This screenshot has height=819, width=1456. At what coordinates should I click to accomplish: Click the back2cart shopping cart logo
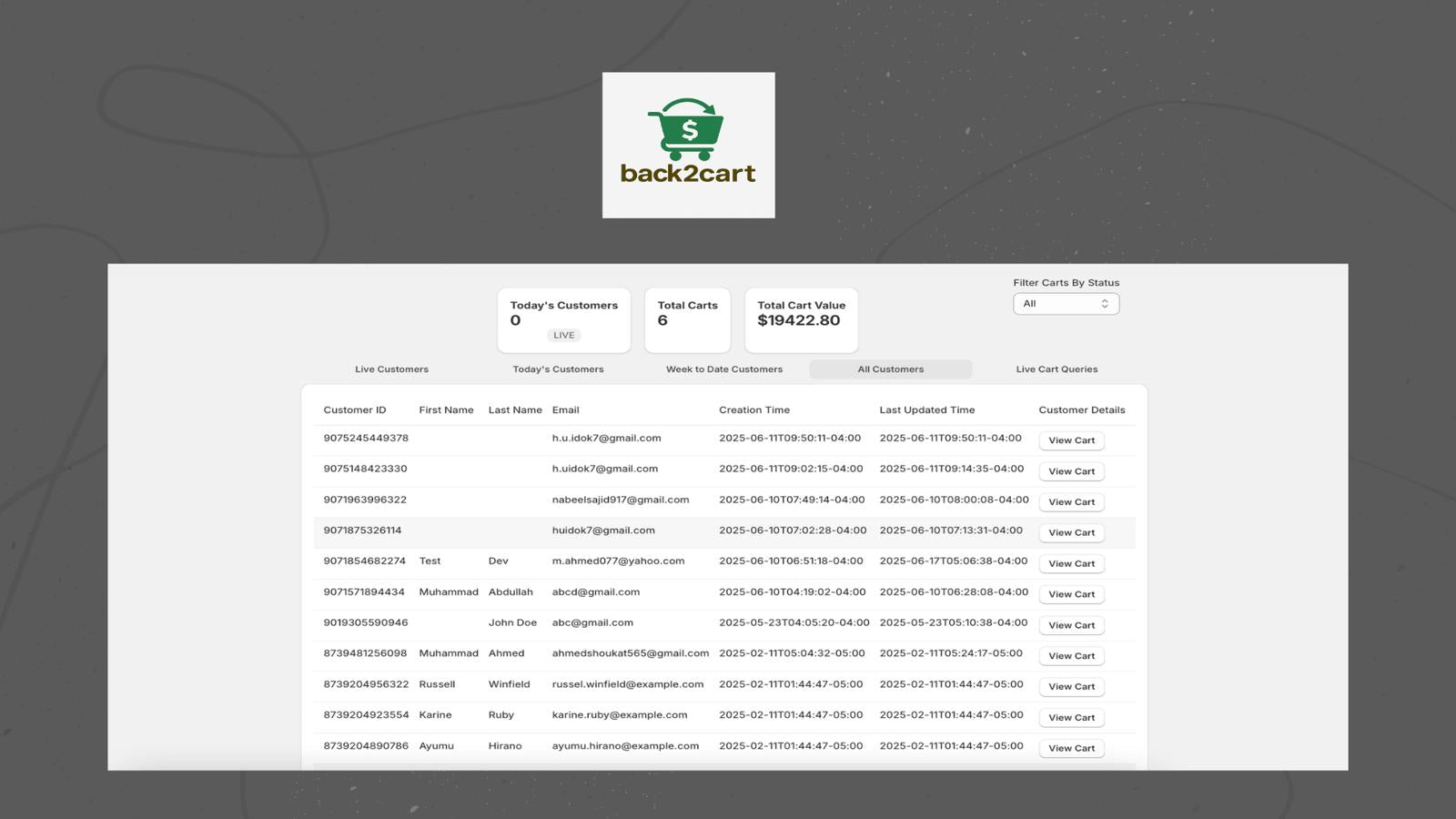(x=688, y=145)
